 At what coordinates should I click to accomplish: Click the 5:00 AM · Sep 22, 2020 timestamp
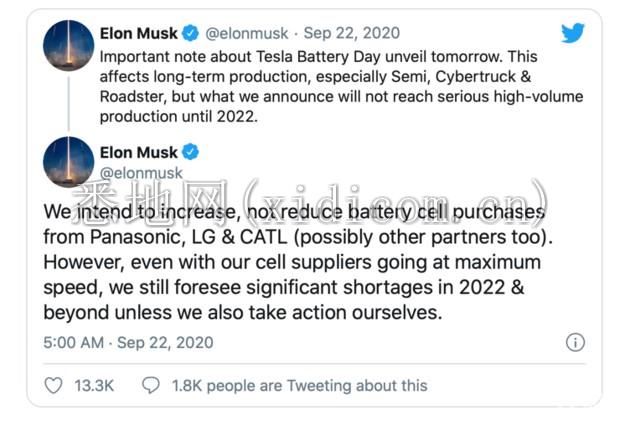tap(128, 343)
